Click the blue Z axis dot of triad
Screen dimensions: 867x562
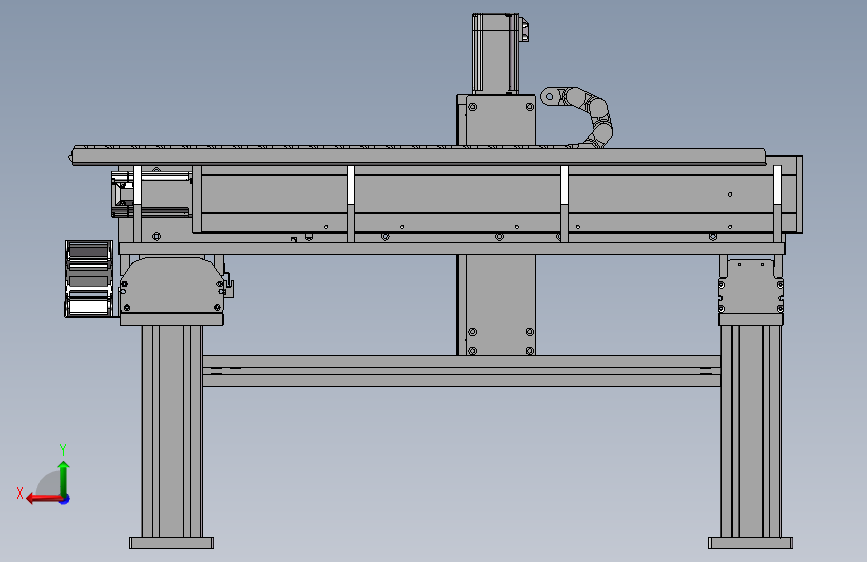[65, 499]
